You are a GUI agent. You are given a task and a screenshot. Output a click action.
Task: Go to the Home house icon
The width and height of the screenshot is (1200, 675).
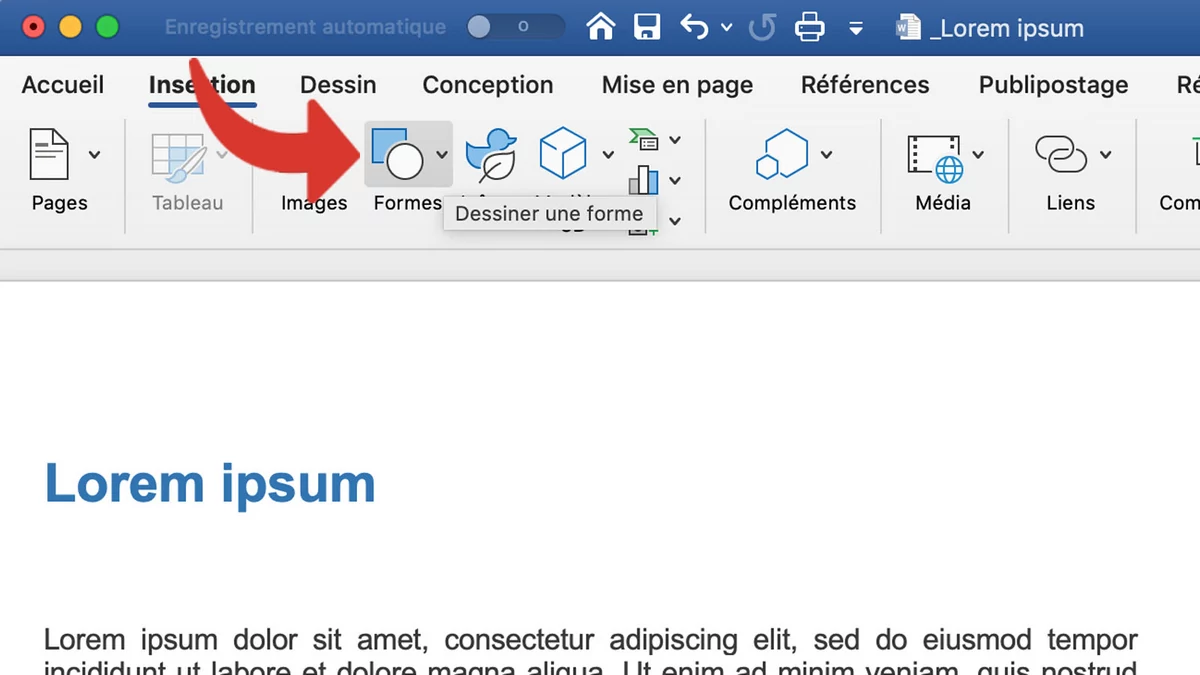point(600,27)
